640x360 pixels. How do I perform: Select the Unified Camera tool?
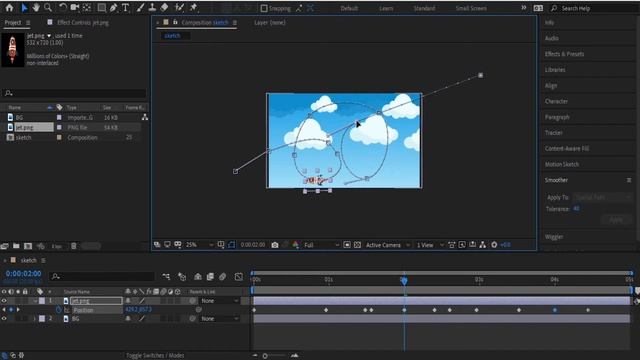coord(75,7)
